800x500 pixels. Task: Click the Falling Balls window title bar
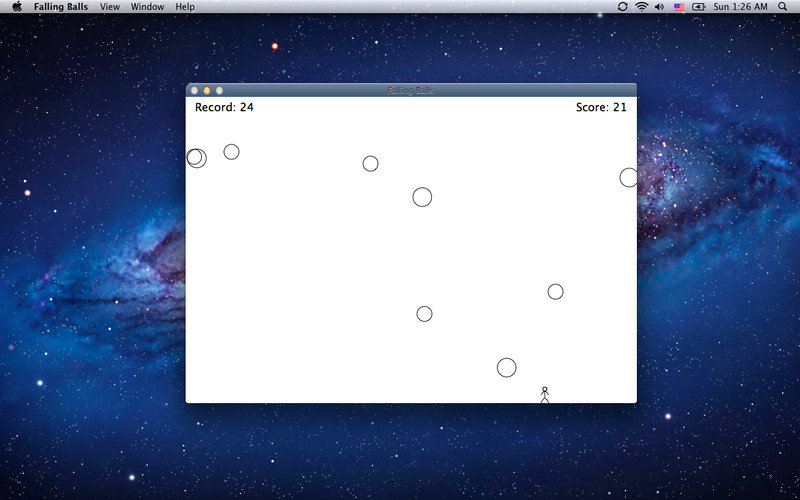click(411, 90)
